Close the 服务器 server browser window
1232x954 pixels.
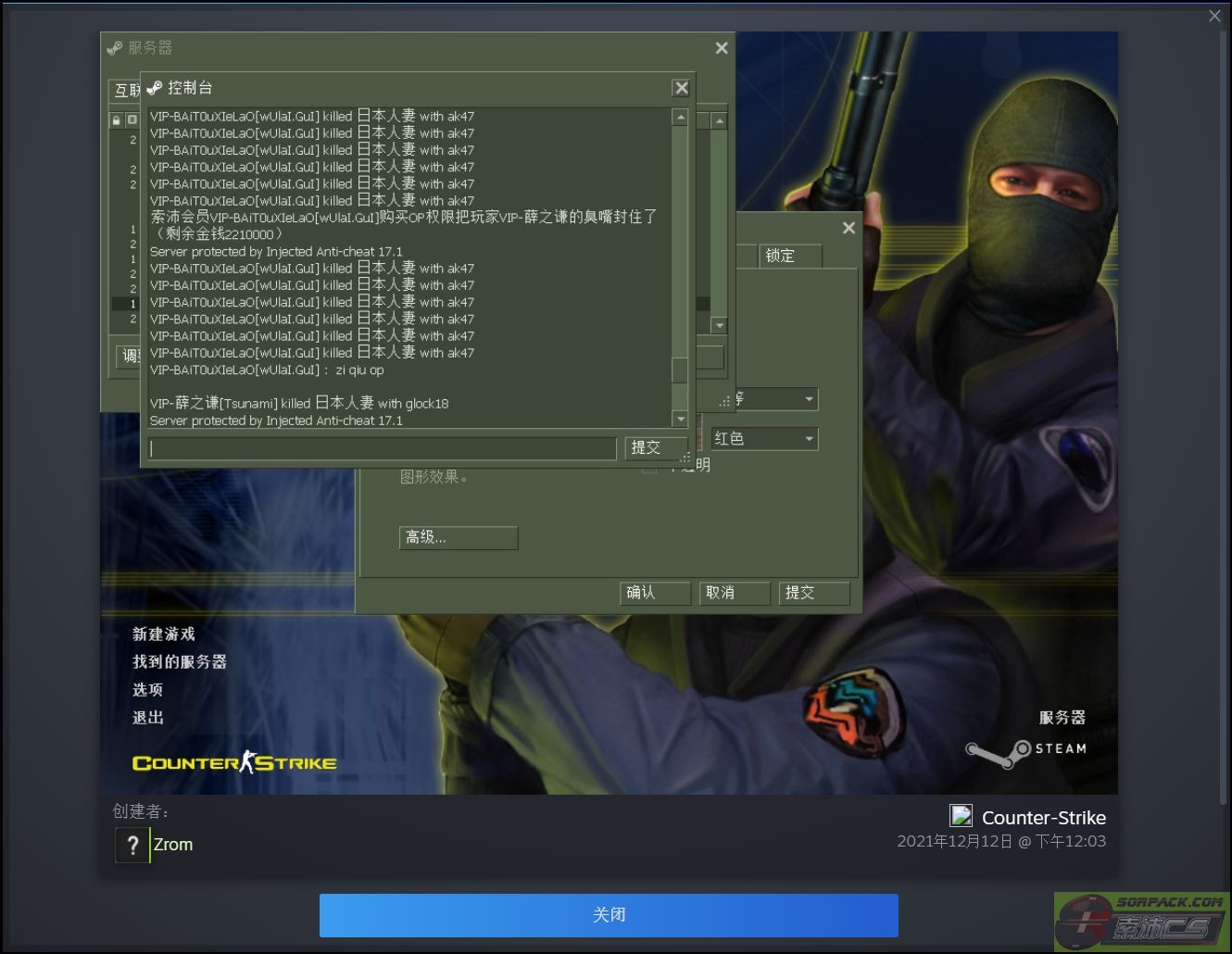point(722,48)
